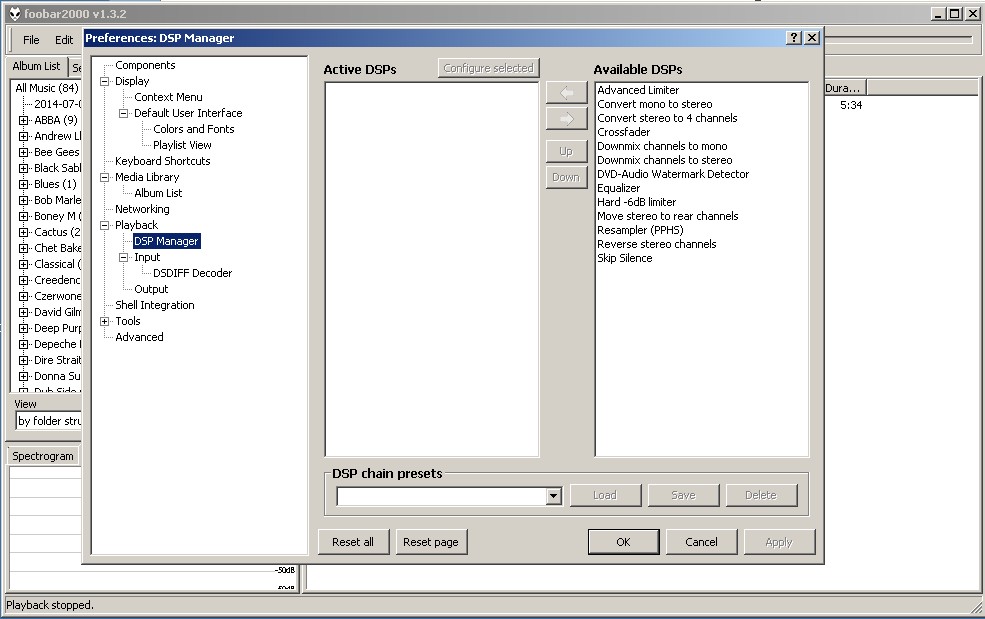
Task: Expand the Tools tree node
Action: (105, 321)
